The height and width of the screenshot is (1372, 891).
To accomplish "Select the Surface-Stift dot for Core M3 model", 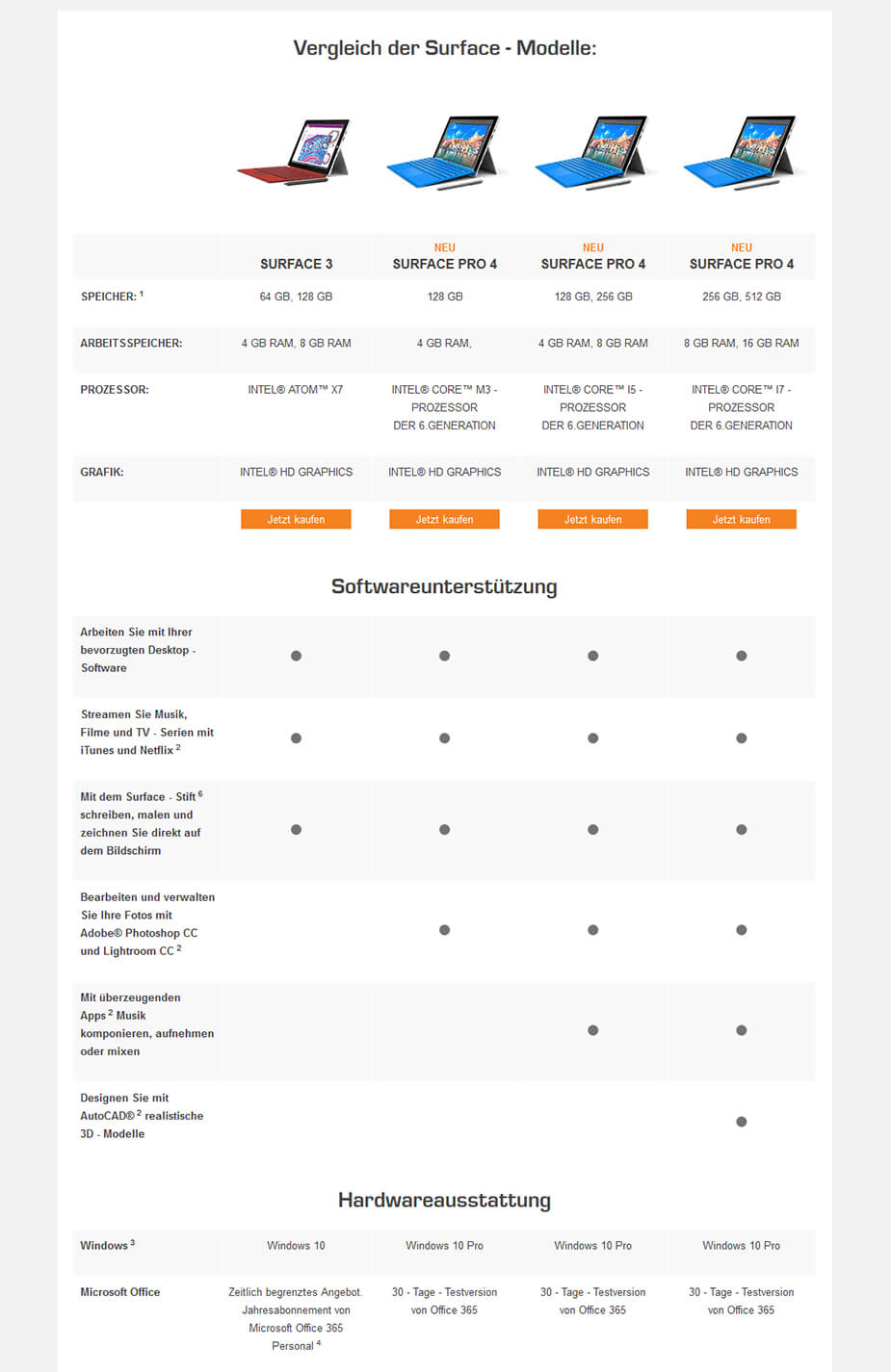I will (444, 827).
